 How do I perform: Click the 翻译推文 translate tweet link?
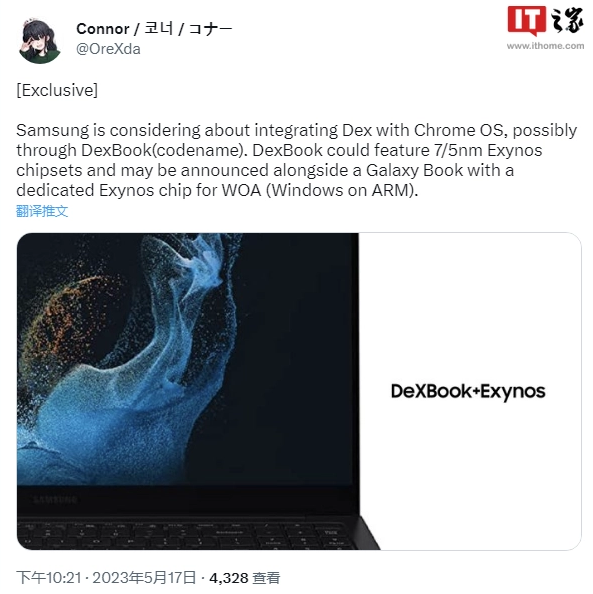(x=42, y=211)
